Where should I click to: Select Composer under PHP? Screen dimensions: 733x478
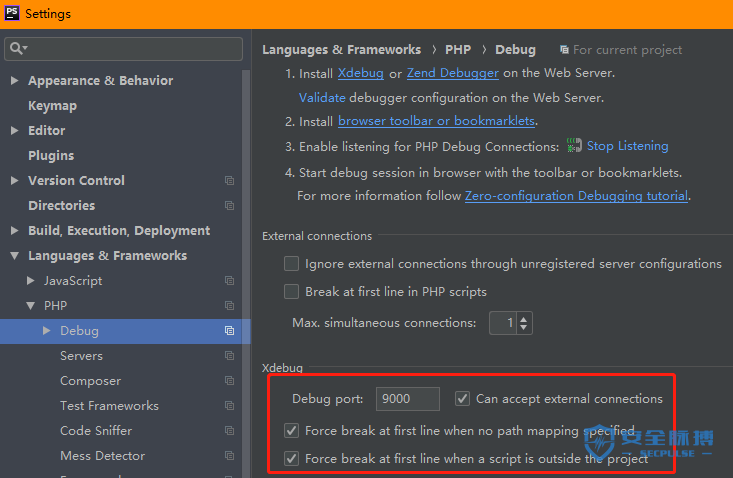[x=90, y=381]
